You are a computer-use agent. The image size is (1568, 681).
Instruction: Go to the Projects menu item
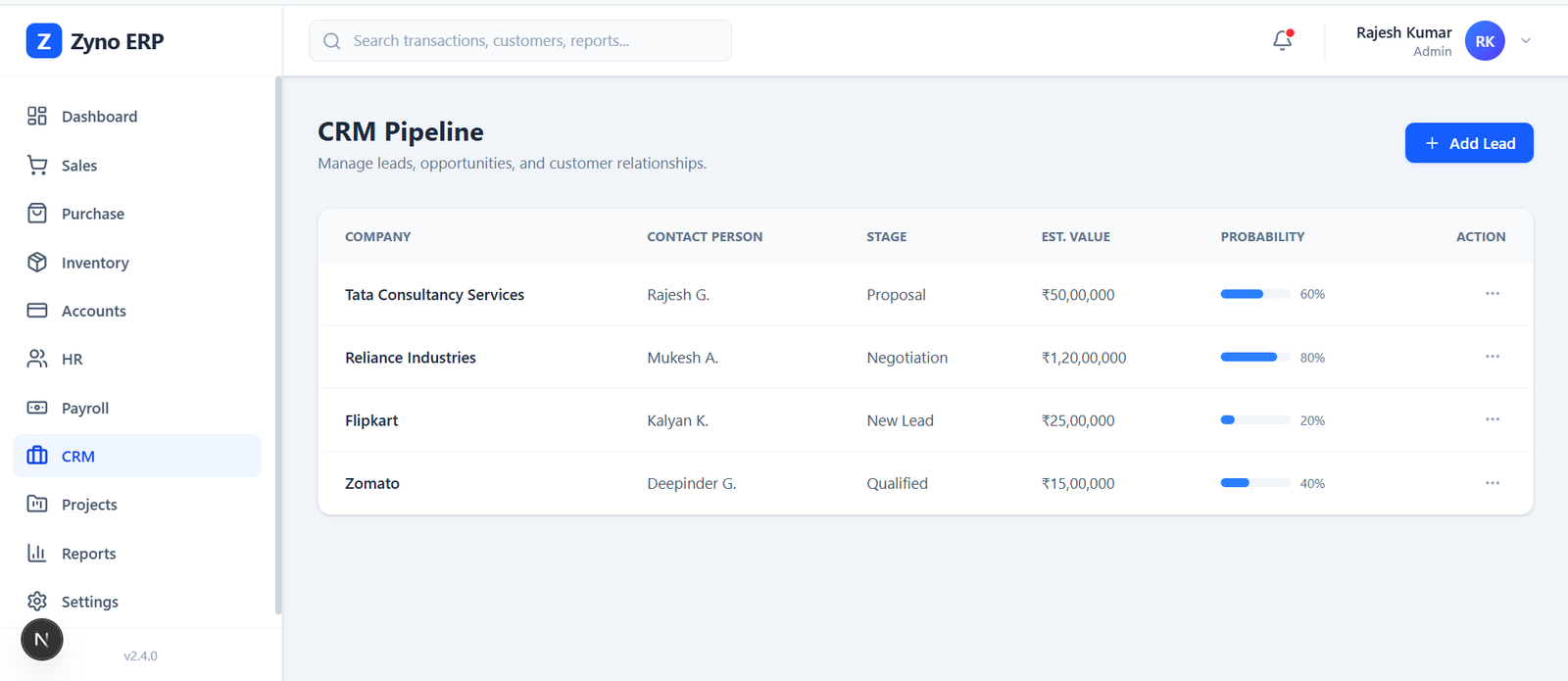click(89, 505)
